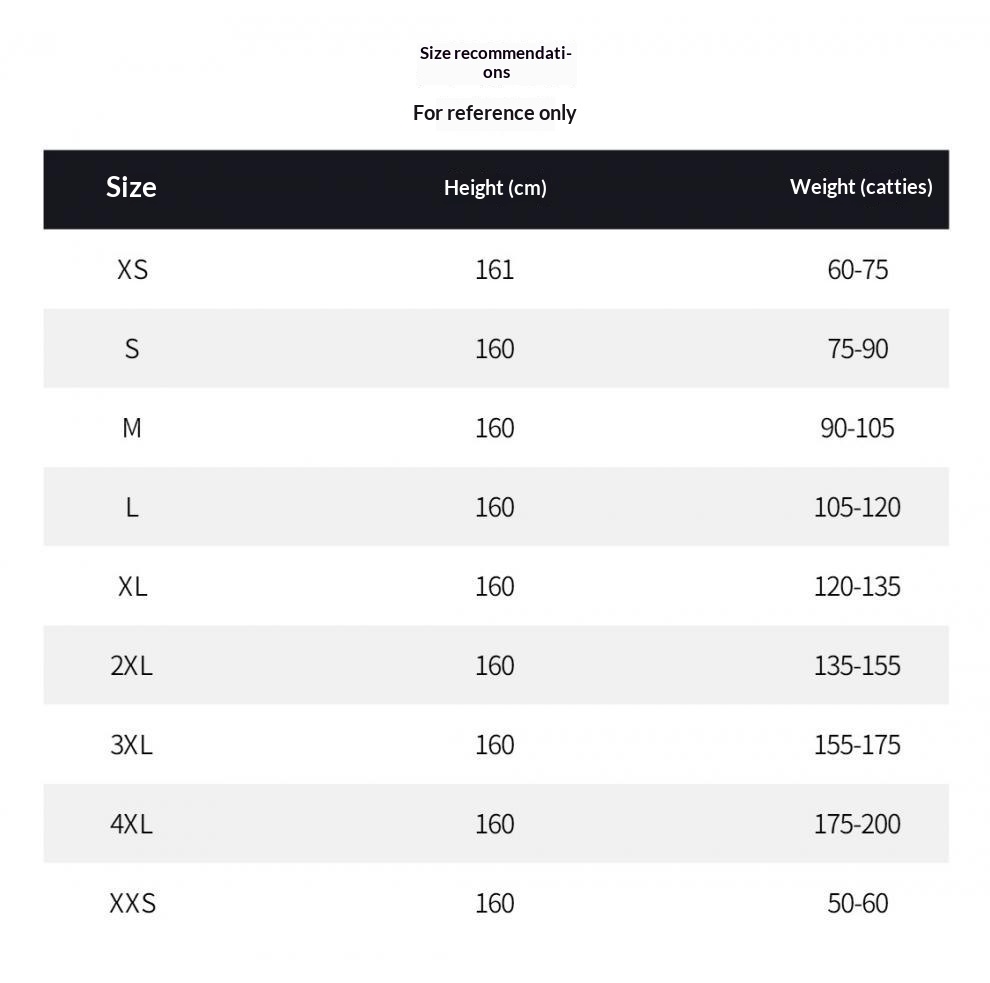Select the XXS size label
This screenshot has width=990, height=983.
pyautogui.click(x=132, y=903)
